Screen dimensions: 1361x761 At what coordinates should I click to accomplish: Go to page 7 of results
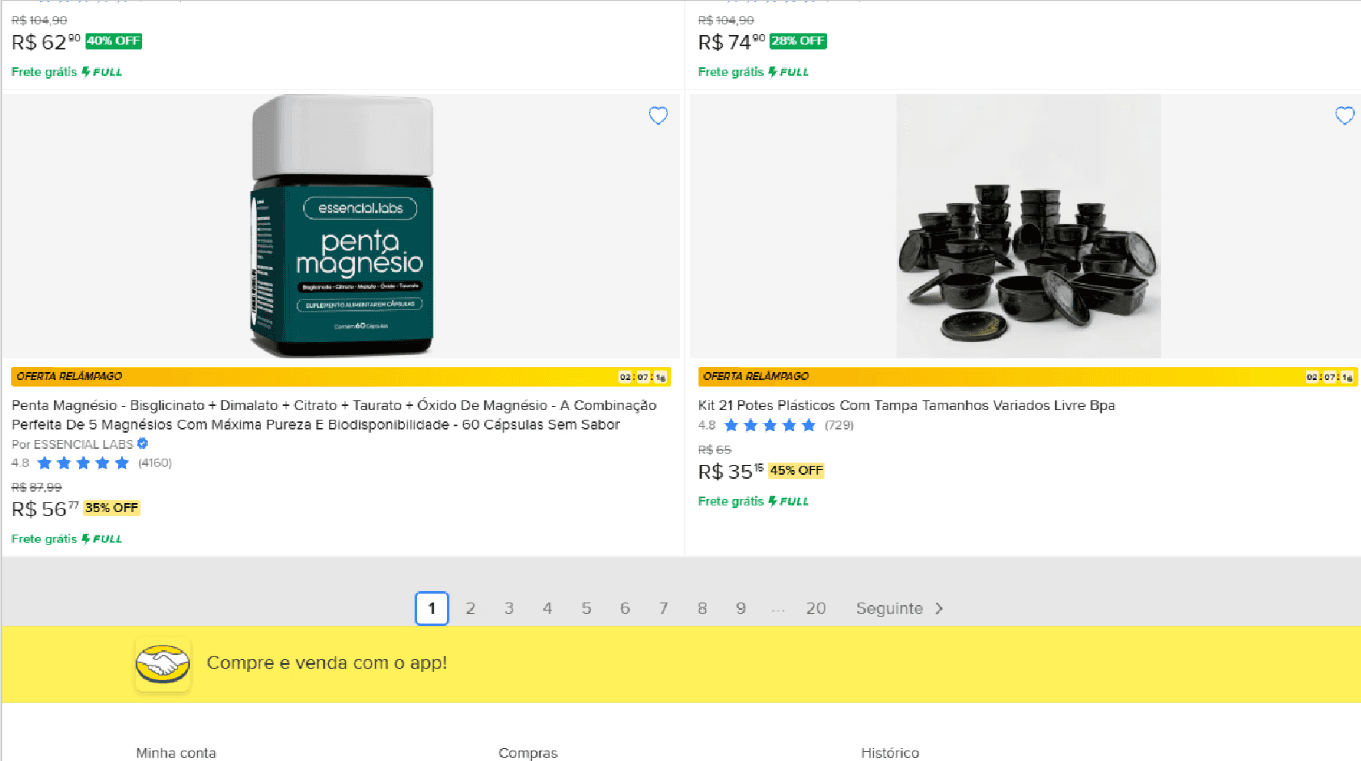pos(663,608)
